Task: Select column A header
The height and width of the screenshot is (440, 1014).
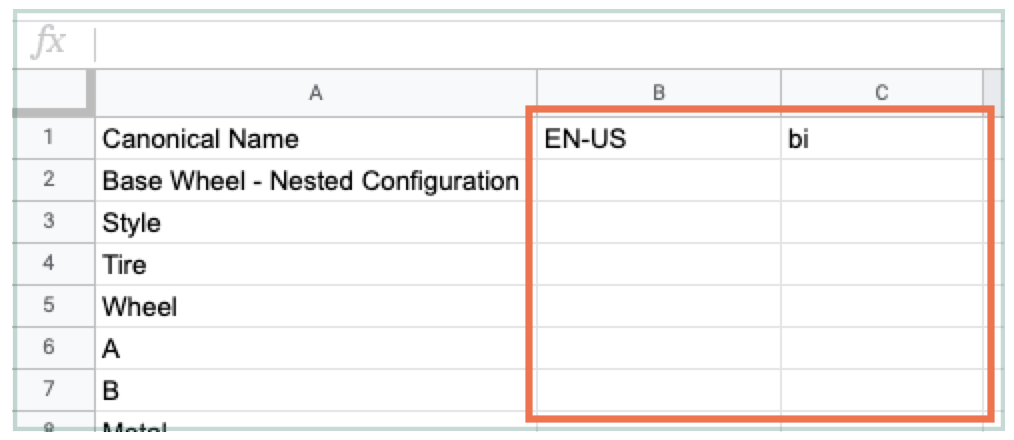Action: pyautogui.click(x=316, y=93)
